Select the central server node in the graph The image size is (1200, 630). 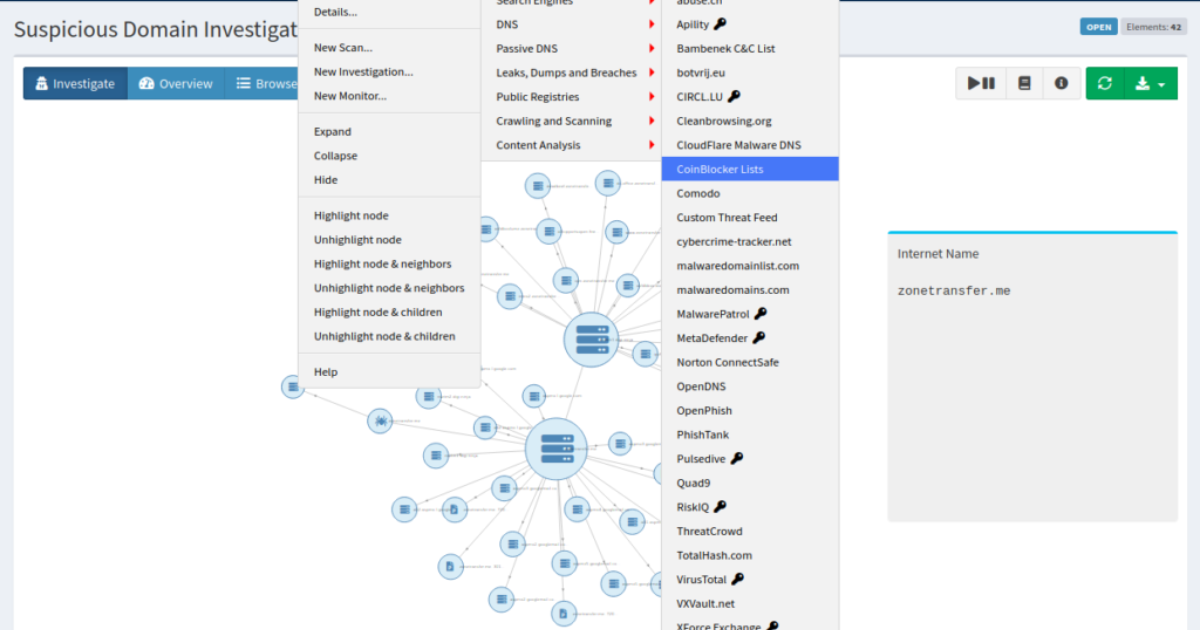592,339
